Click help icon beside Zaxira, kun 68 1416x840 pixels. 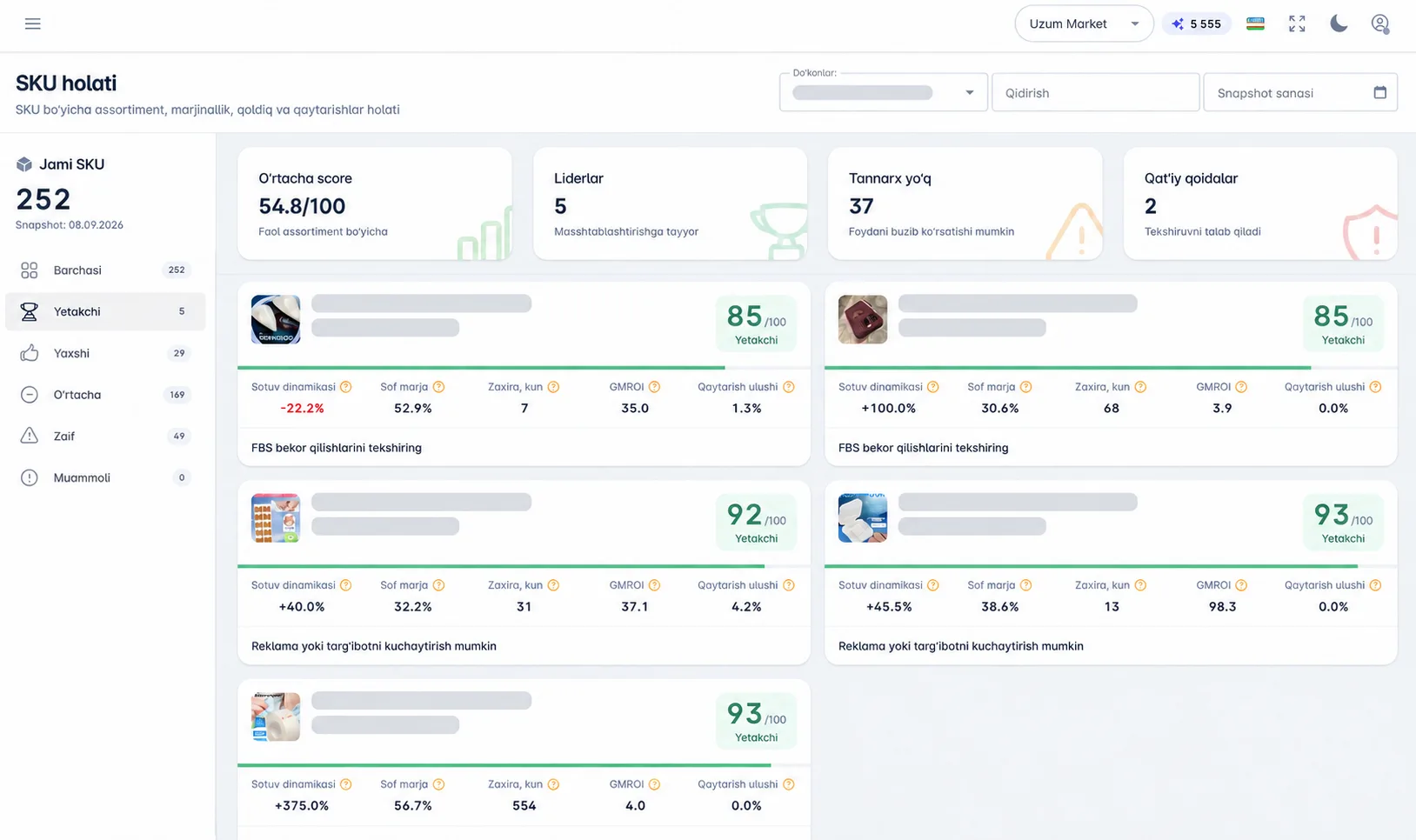[x=1140, y=387]
